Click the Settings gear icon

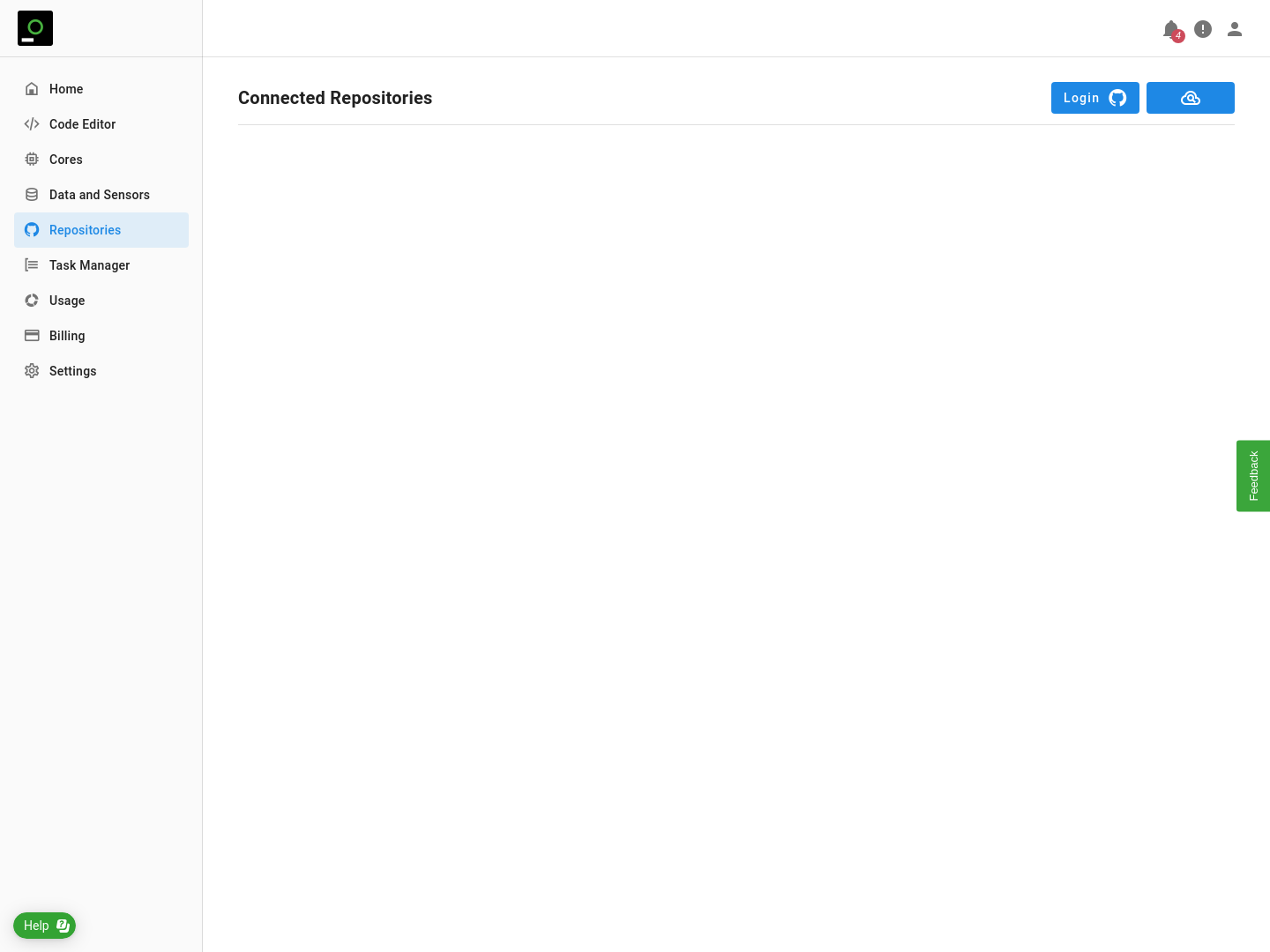(32, 371)
